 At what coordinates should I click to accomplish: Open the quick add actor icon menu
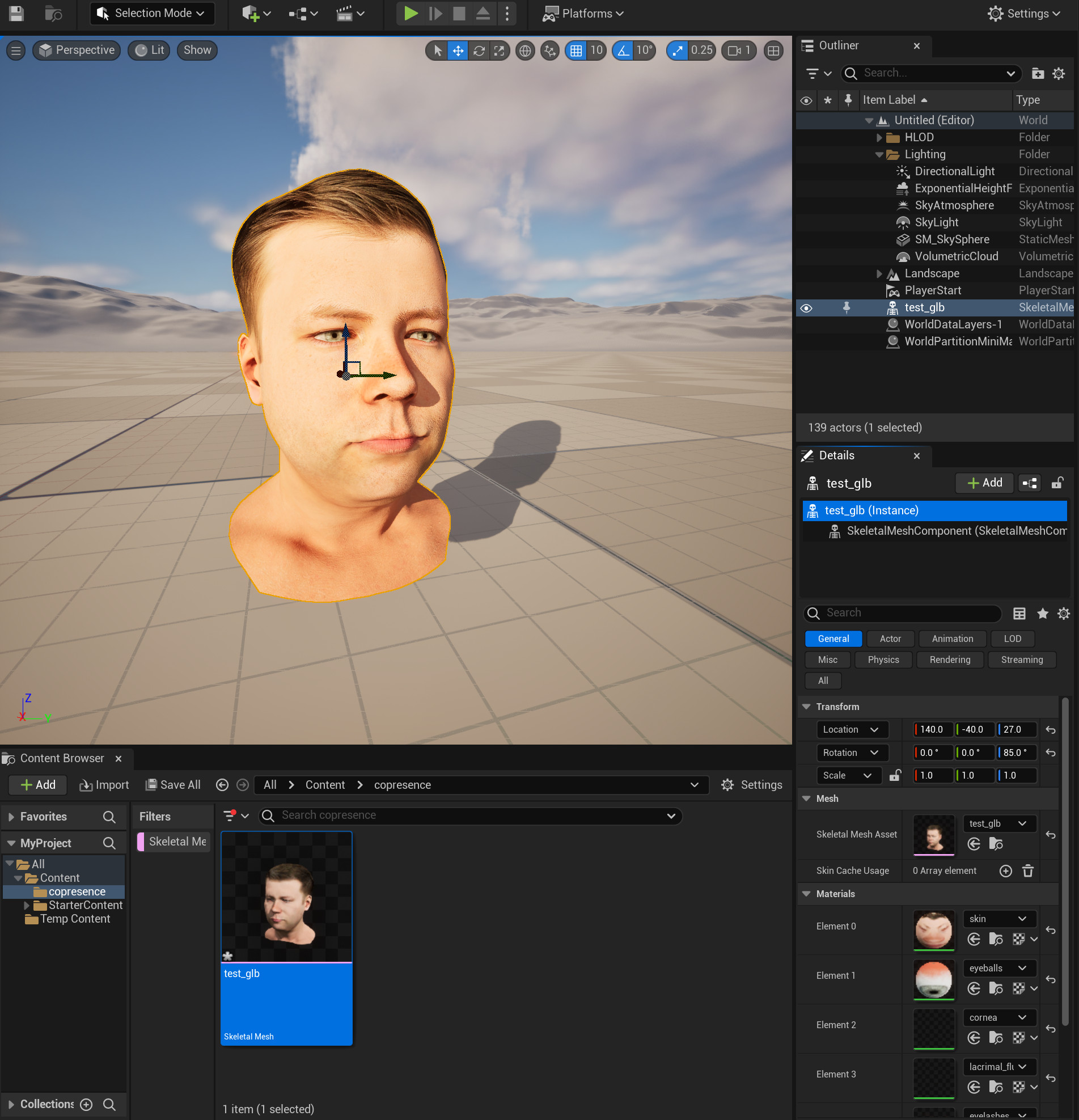pos(255,13)
